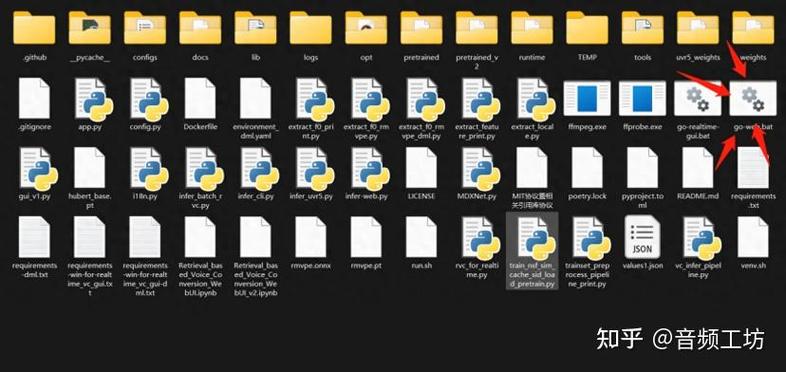This screenshot has width=786, height=372.
Task: Select ffmpeg.exe executable icon
Action: coord(587,99)
